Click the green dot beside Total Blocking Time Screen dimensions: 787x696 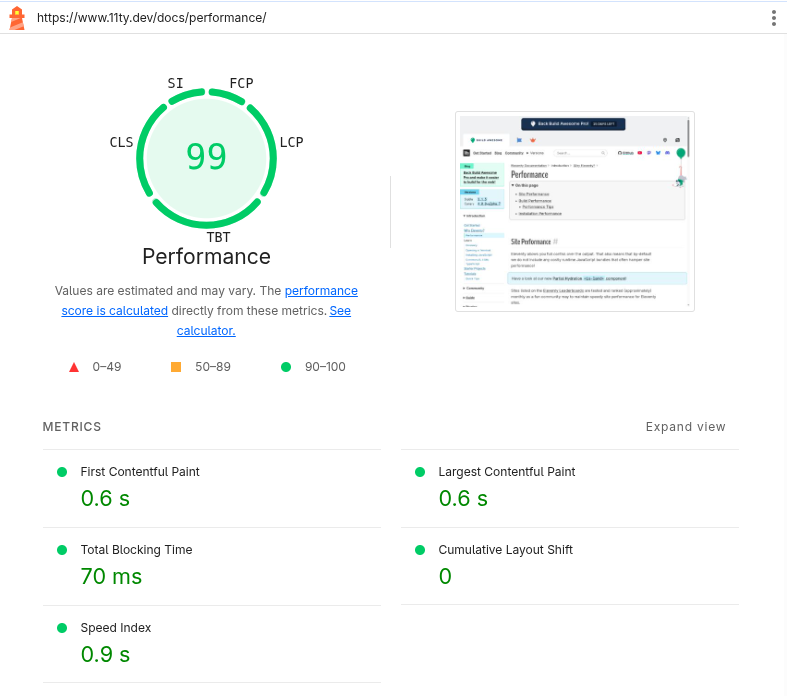(x=62, y=550)
